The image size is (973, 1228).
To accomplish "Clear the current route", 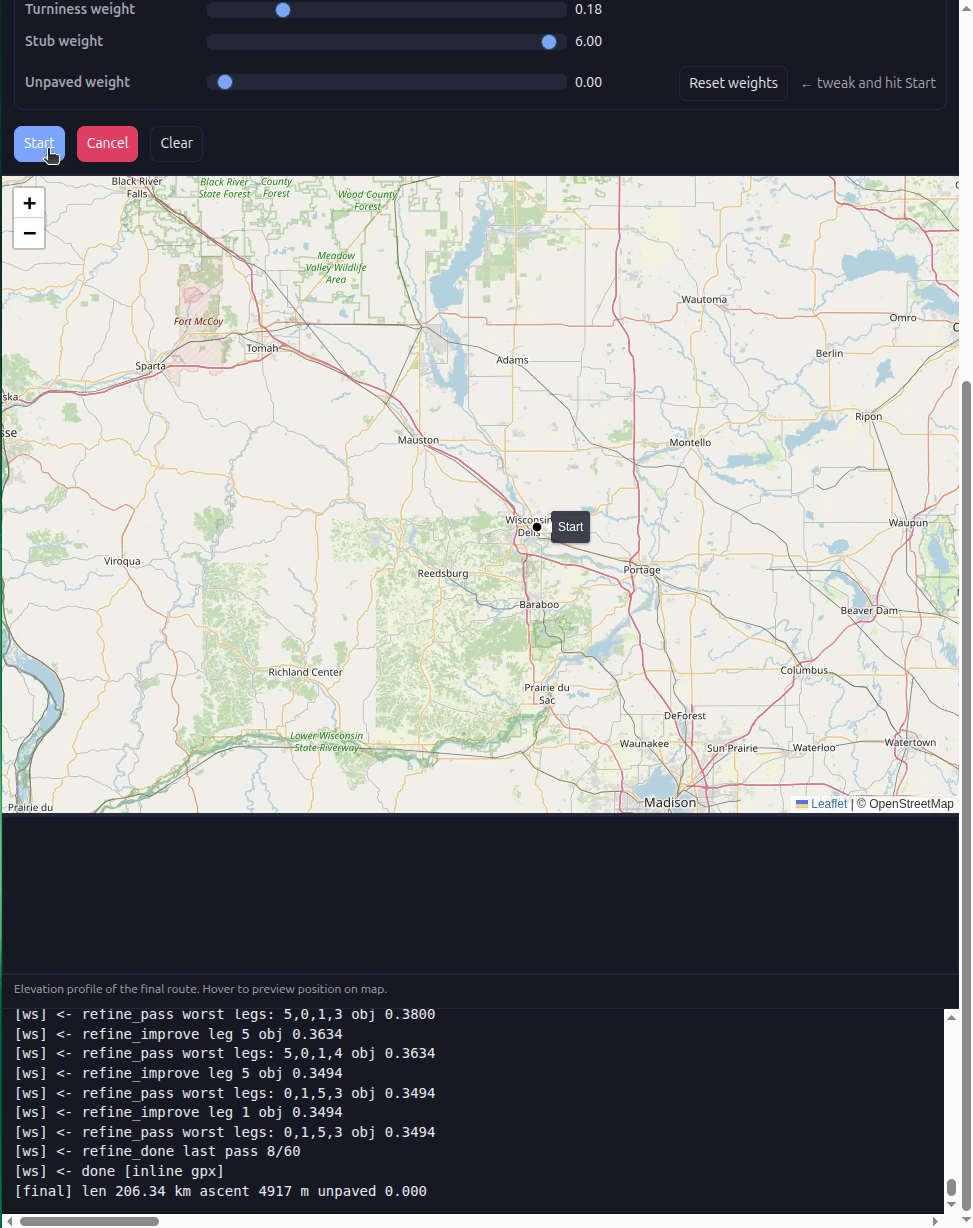I will pyautogui.click(x=176, y=143).
